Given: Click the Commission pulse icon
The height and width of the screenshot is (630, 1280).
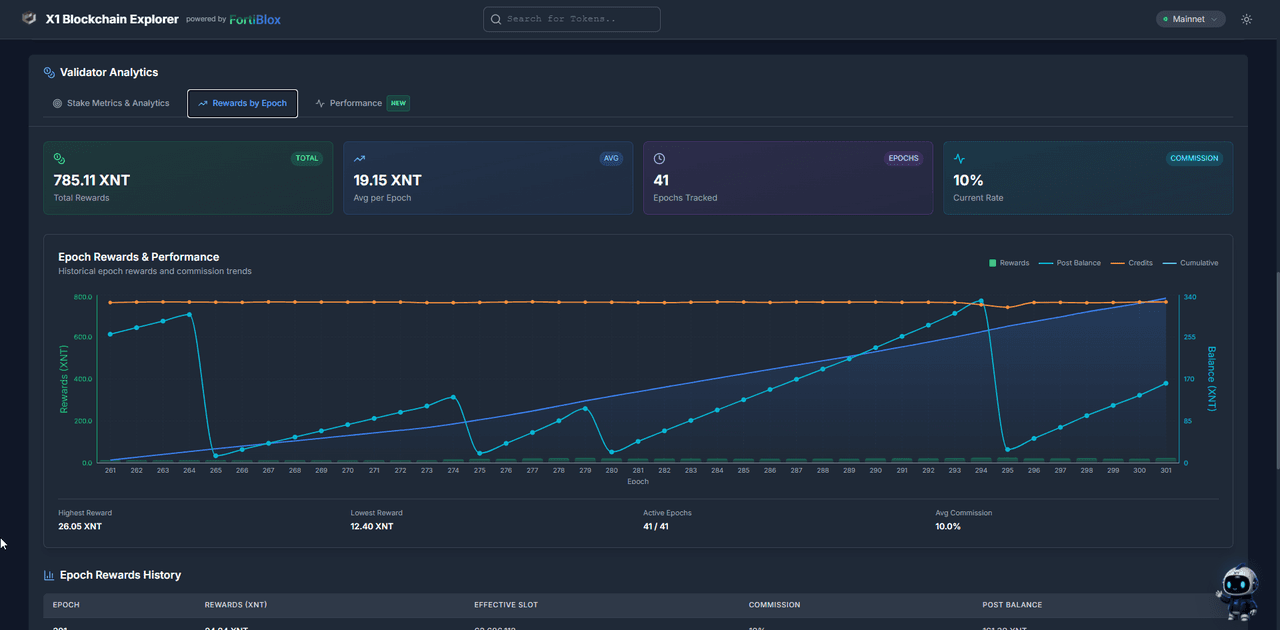Looking at the screenshot, I should (959, 158).
